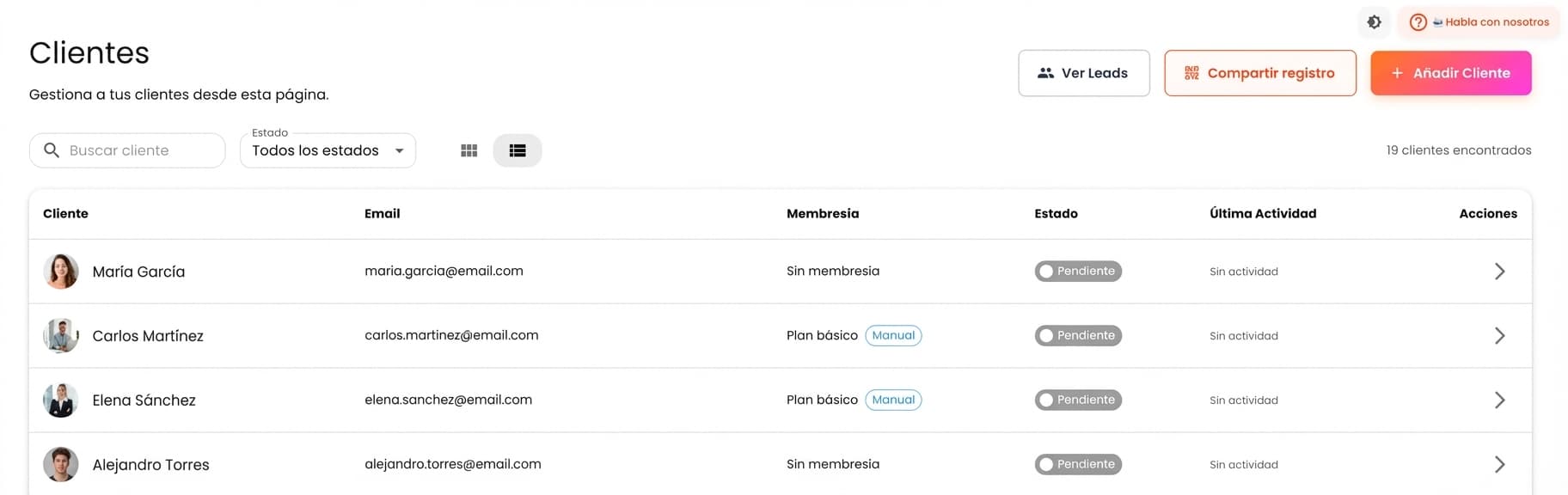The width and height of the screenshot is (1568, 495).
Task: Open Alejandro Torres's details arrow
Action: coord(1499,465)
